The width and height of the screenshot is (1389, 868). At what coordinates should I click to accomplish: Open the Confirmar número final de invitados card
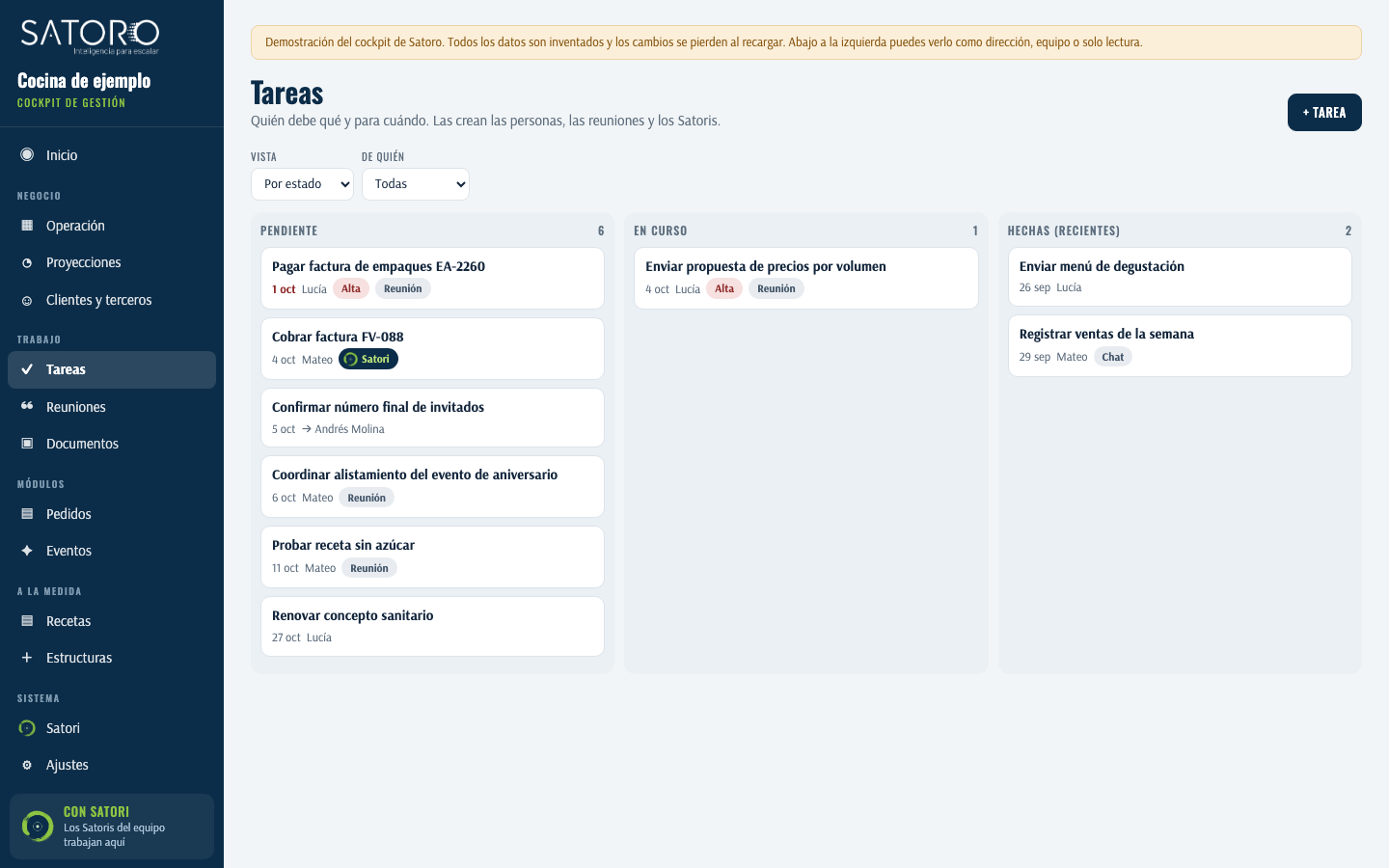[x=432, y=418]
